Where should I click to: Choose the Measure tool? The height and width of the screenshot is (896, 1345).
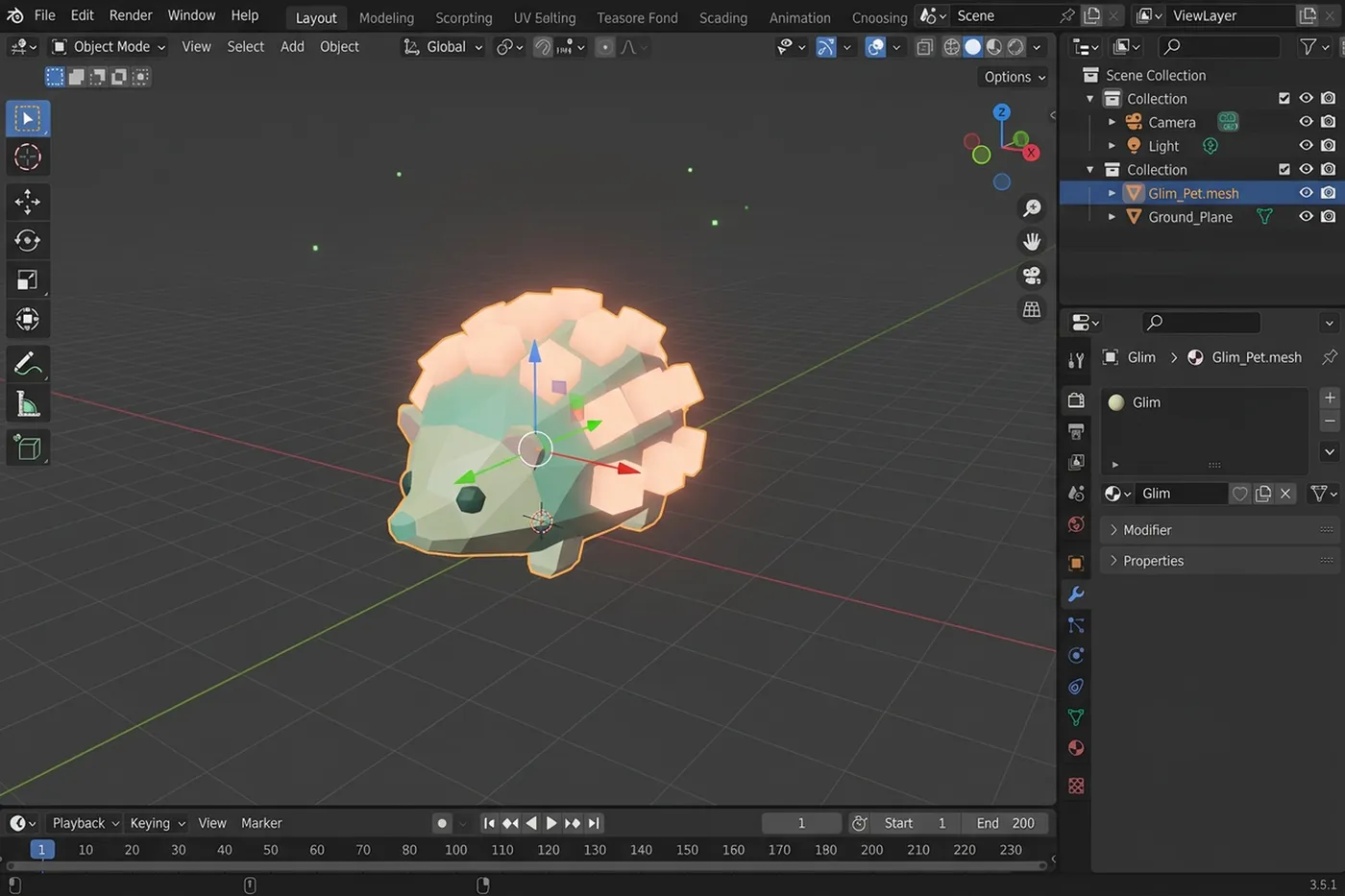(x=28, y=404)
